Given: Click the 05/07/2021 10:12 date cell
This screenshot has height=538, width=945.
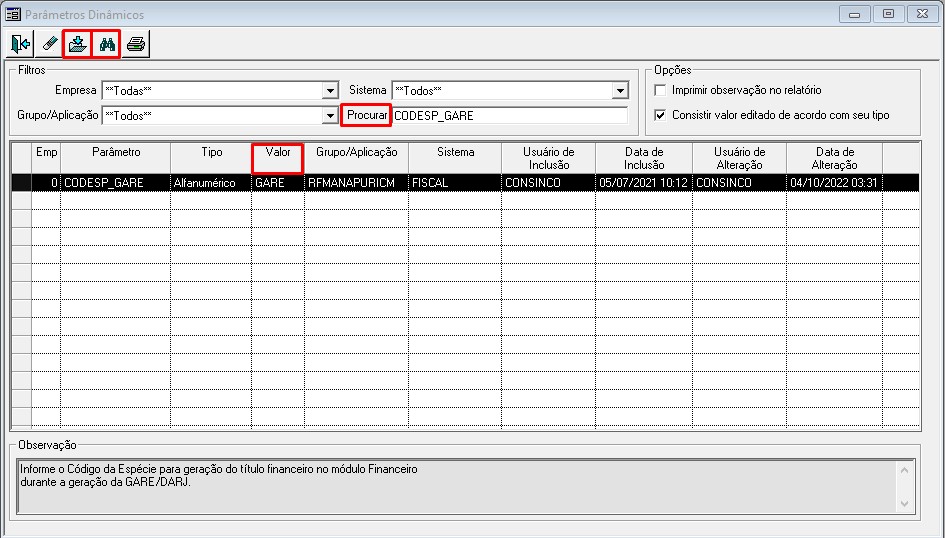Looking at the screenshot, I should (644, 183).
